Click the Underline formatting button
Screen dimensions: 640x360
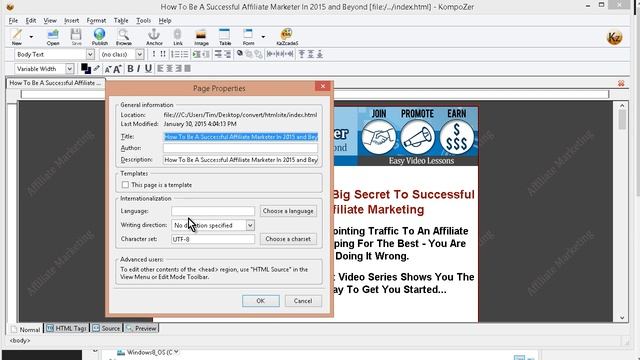coord(148,69)
